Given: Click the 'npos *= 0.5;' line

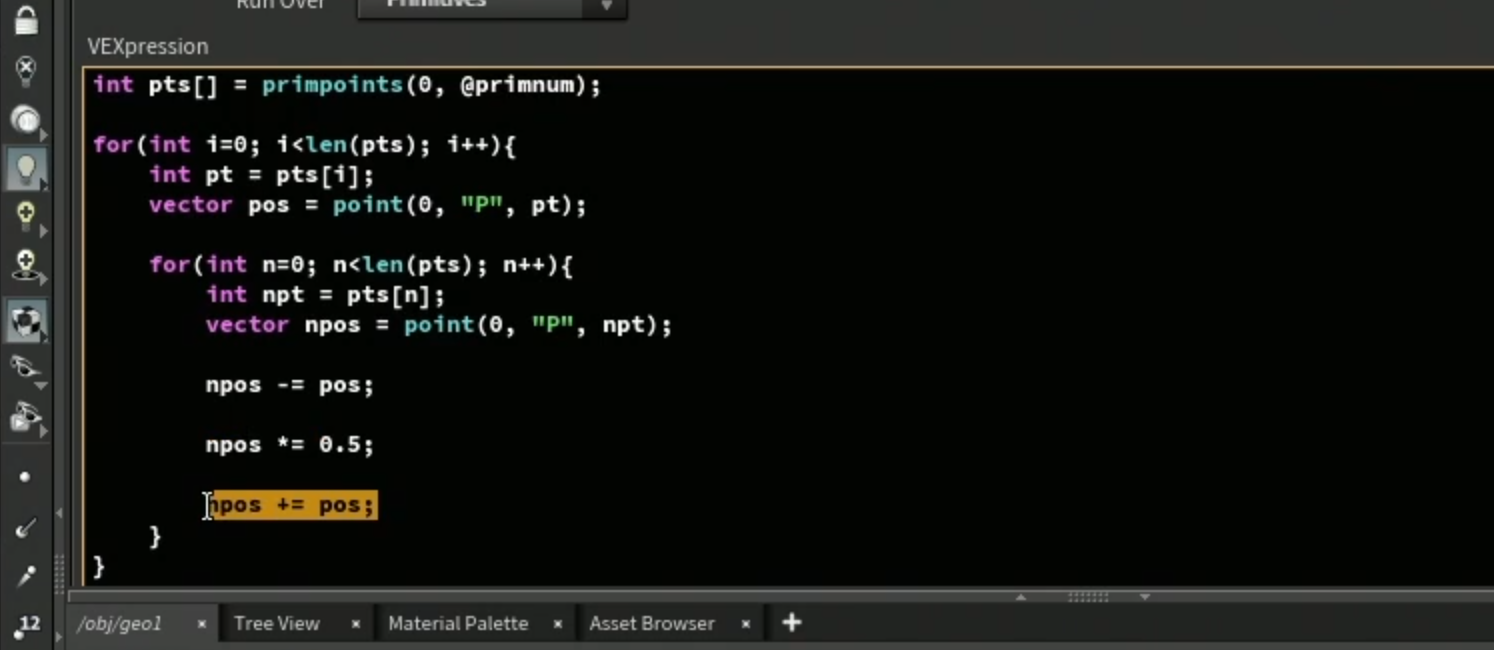Looking at the screenshot, I should pos(289,445).
